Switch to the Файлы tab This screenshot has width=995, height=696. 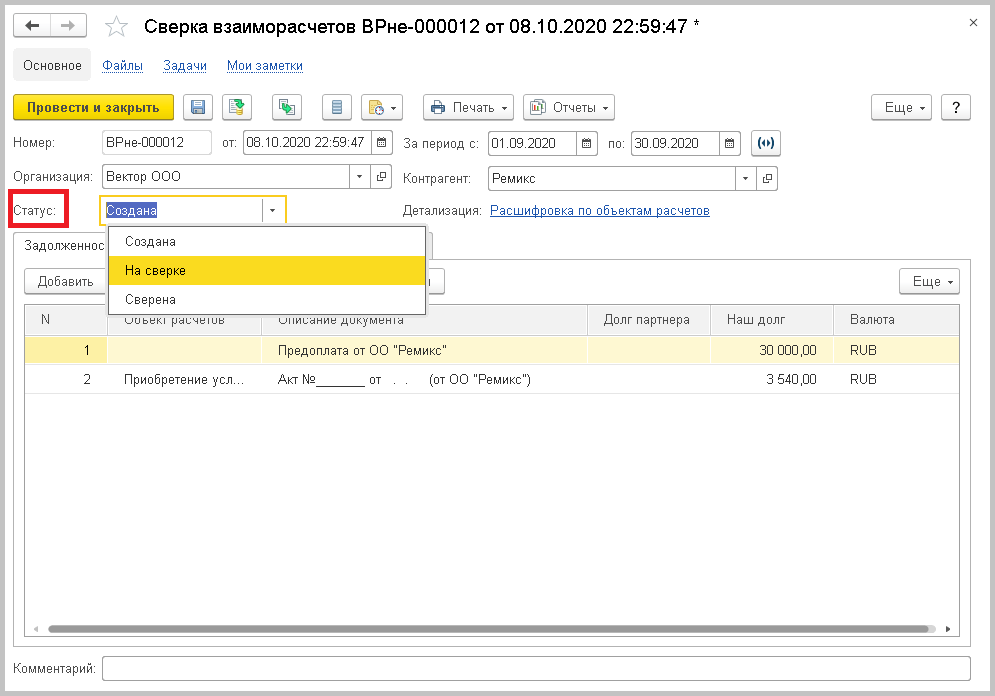tap(122, 66)
